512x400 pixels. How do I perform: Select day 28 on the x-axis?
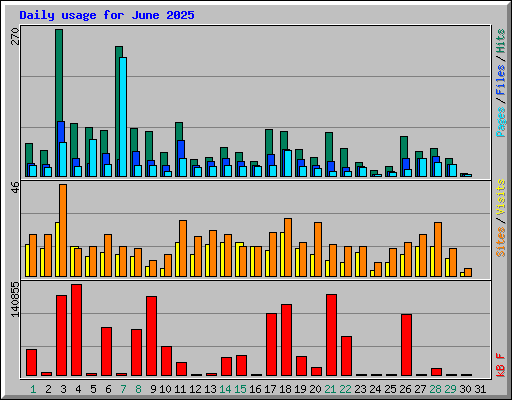point(435,389)
